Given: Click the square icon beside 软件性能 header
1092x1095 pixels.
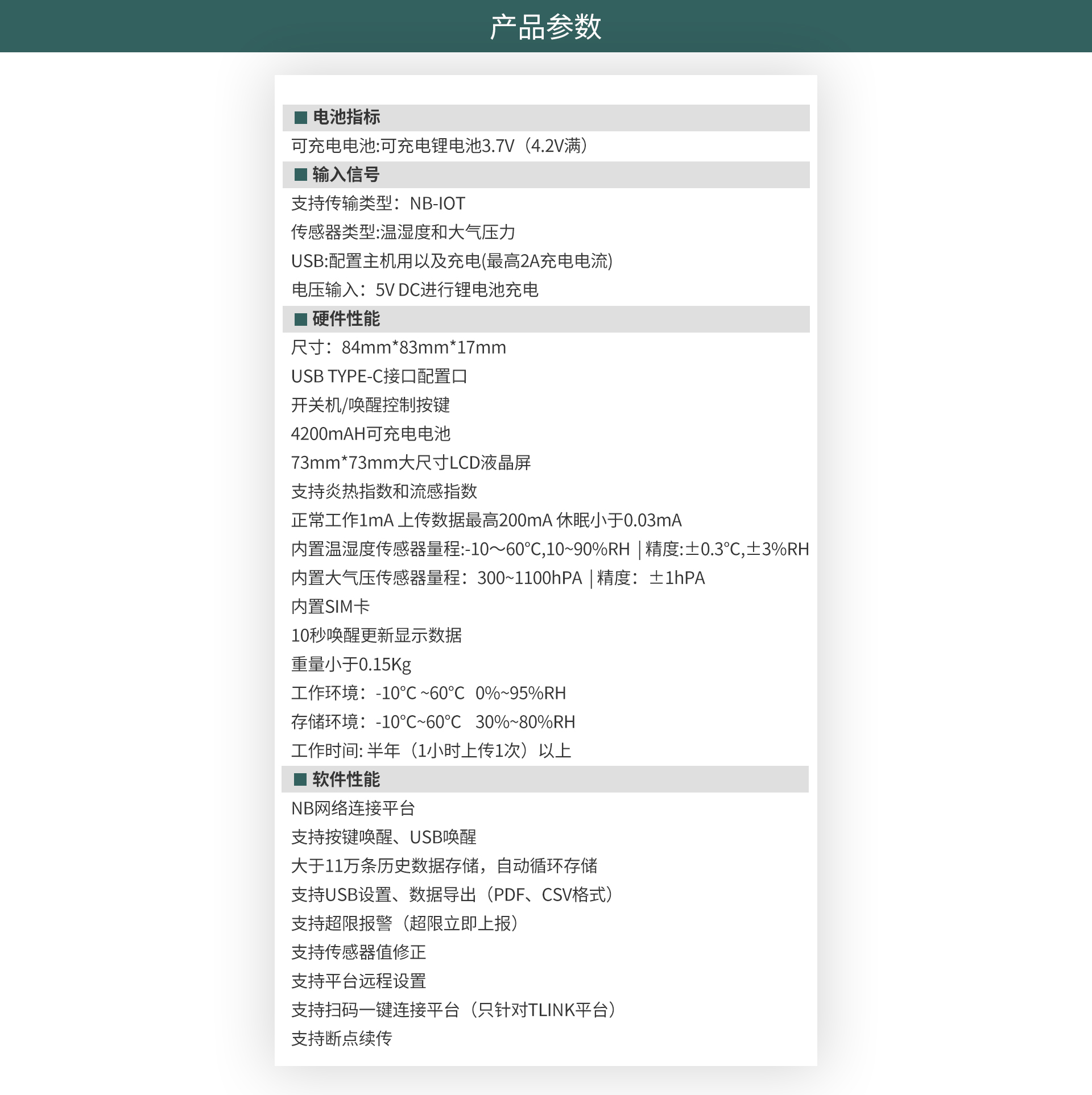Looking at the screenshot, I should pos(300,781).
